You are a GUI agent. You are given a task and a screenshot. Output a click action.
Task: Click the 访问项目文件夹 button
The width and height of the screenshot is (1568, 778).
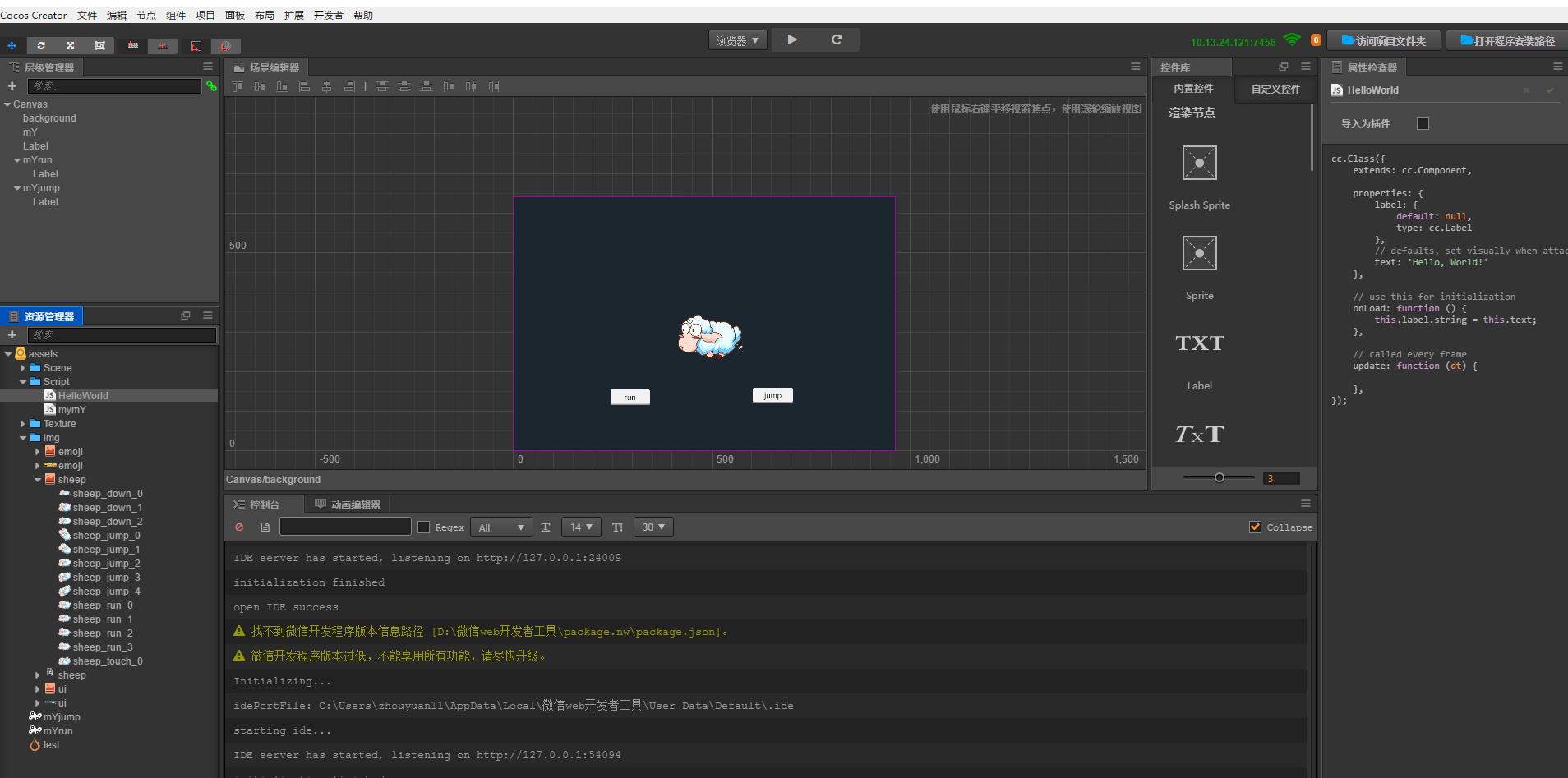(1384, 40)
